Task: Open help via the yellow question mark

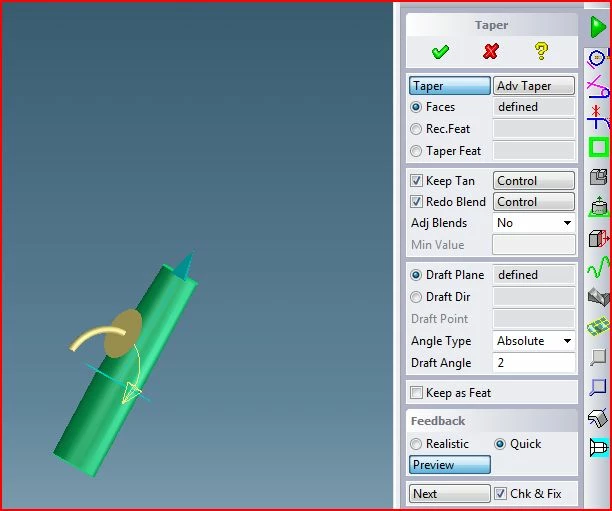Action: coord(541,51)
